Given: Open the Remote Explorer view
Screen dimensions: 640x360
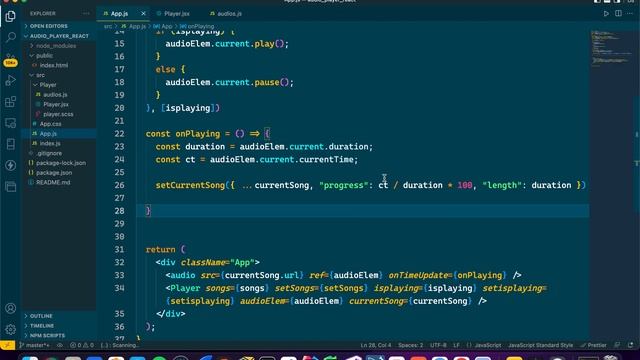Looking at the screenshot, I should pyautogui.click(x=11, y=123).
